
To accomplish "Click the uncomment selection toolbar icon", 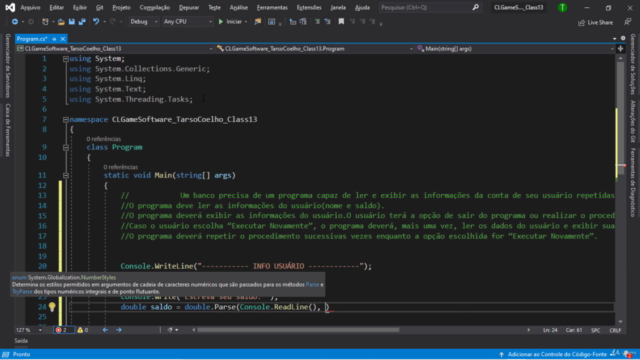I will coord(327,22).
